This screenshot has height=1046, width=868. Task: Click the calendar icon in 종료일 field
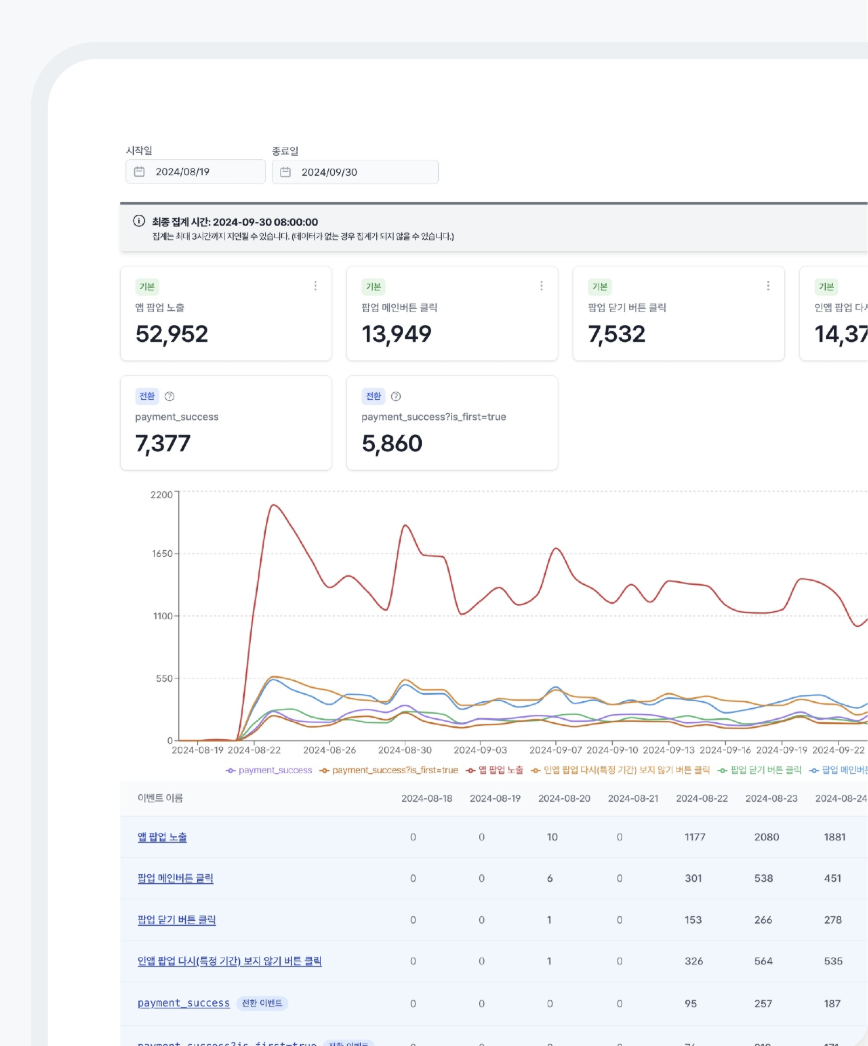click(285, 172)
